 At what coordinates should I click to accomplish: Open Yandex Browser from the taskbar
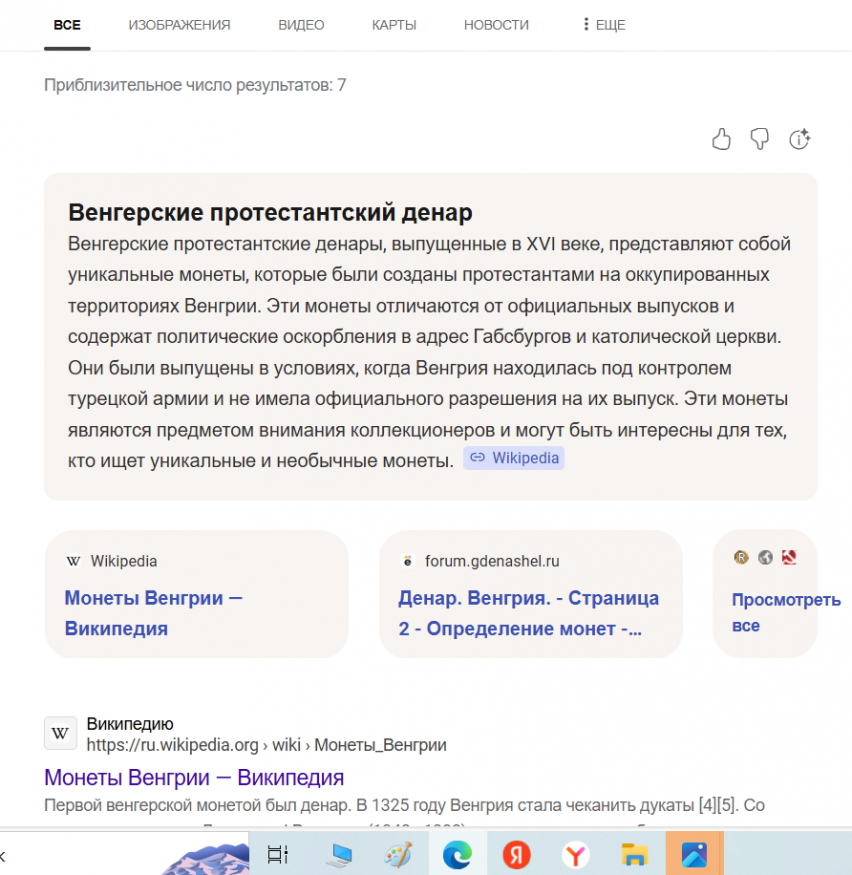point(575,854)
